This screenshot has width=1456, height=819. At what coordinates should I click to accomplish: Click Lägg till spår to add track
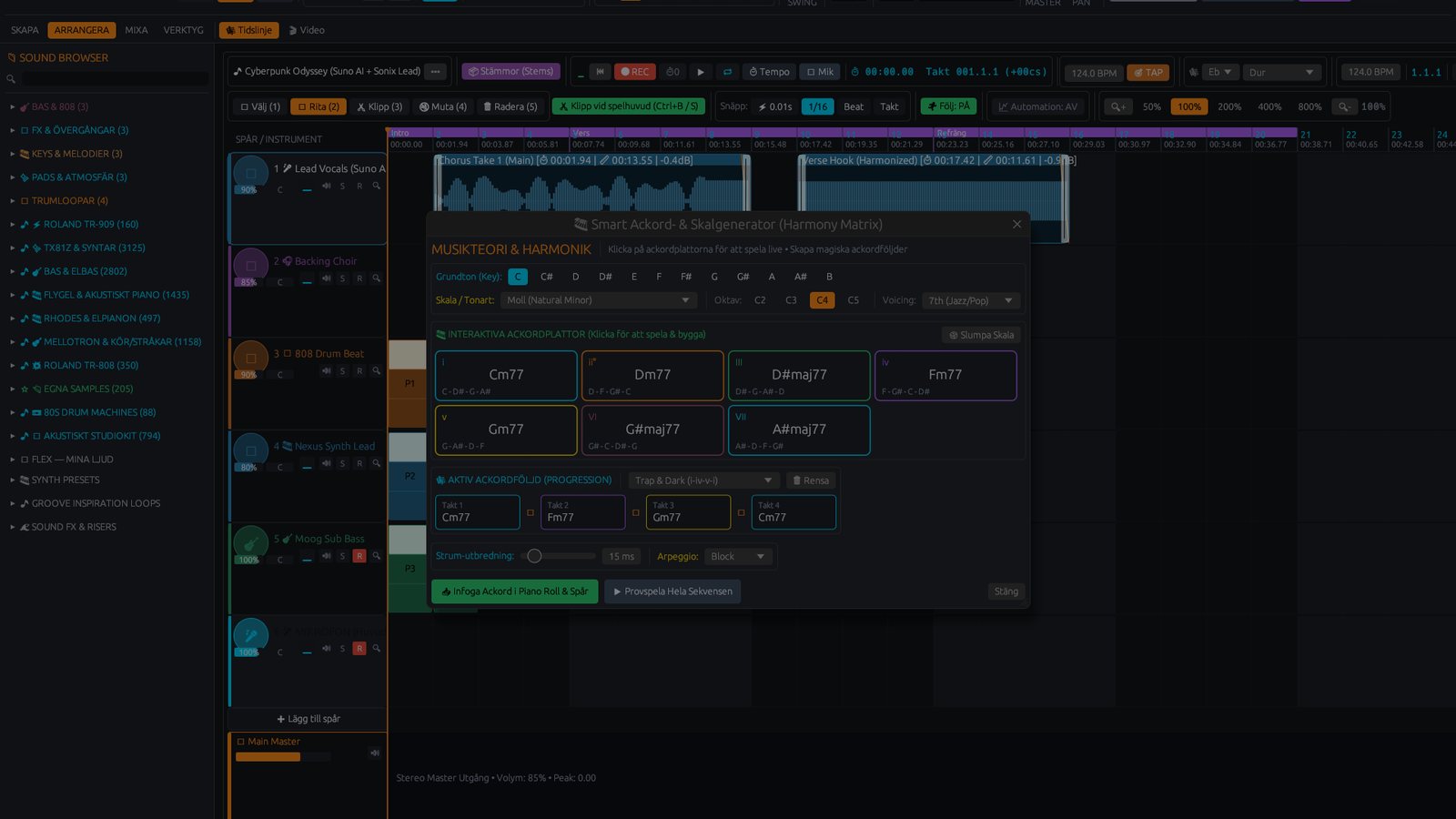308,719
